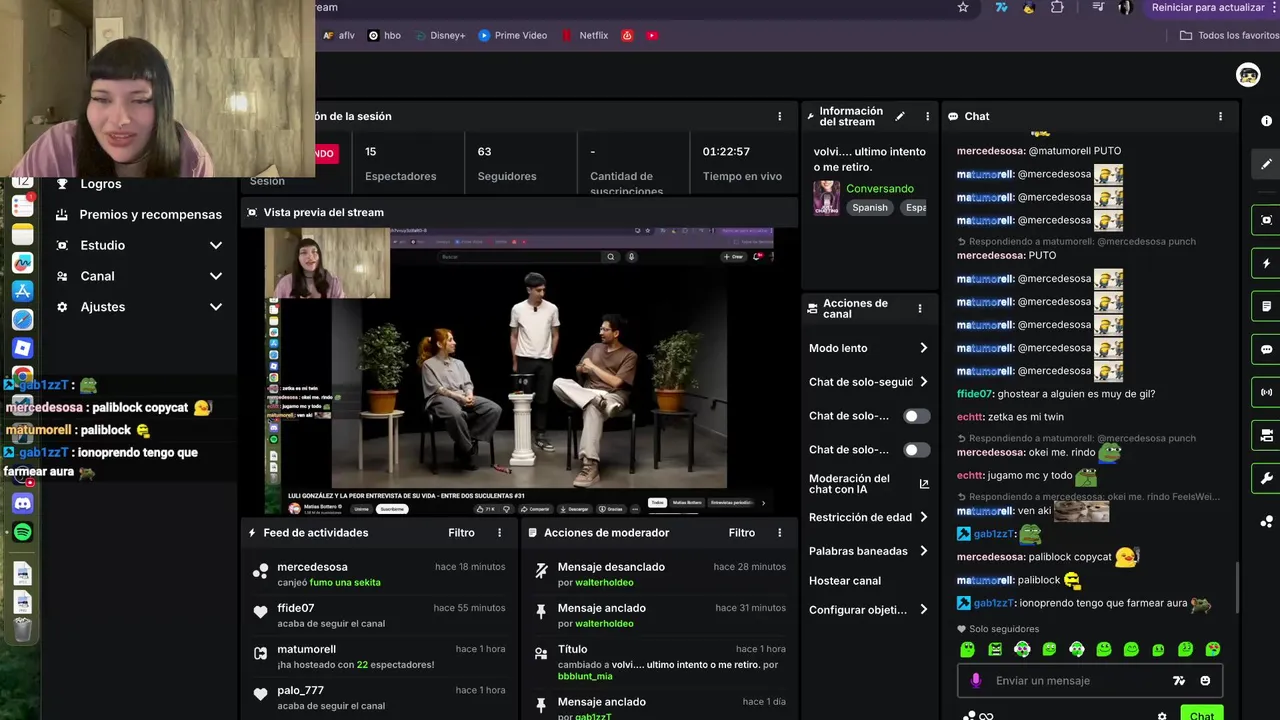The width and height of the screenshot is (1280, 720).
Task: Click the green Chat send button
Action: tap(1201, 715)
